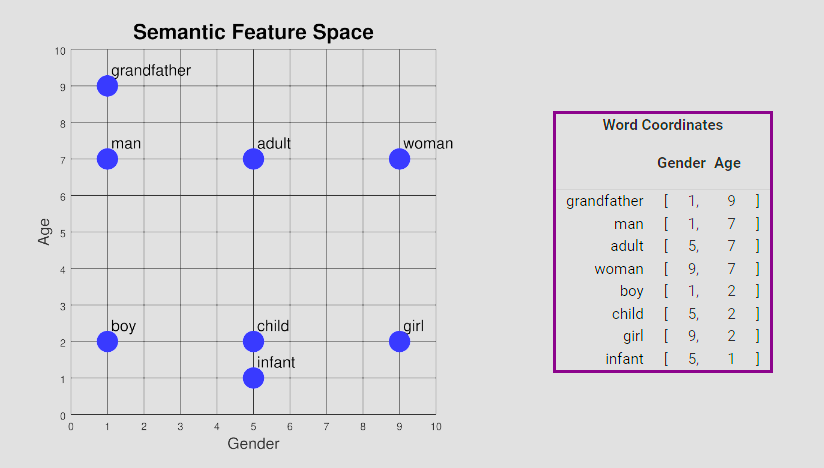
Task: Click the boy row in table
Action: tap(663, 291)
